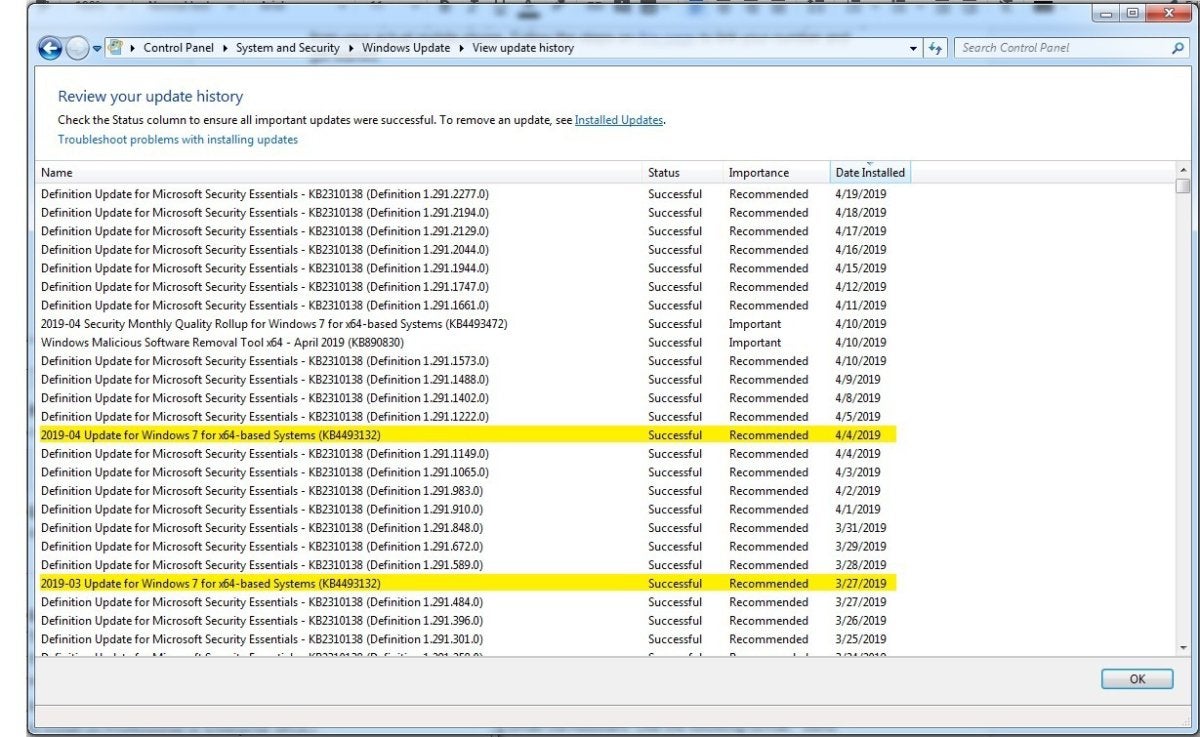Go to System and Security breadcrumb
Image resolution: width=1200 pixels, height=737 pixels.
(288, 48)
